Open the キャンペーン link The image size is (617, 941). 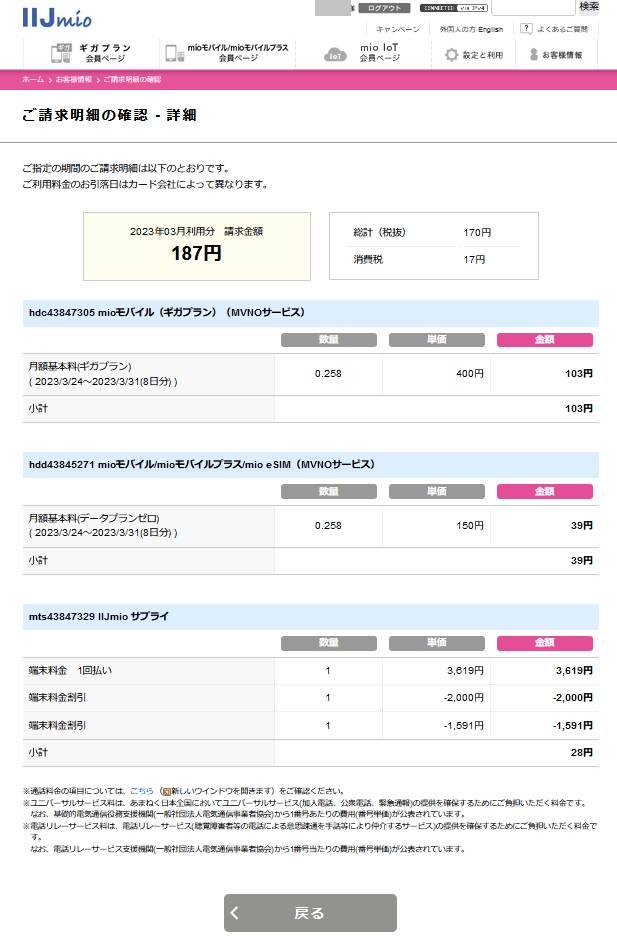pyautogui.click(x=397, y=30)
